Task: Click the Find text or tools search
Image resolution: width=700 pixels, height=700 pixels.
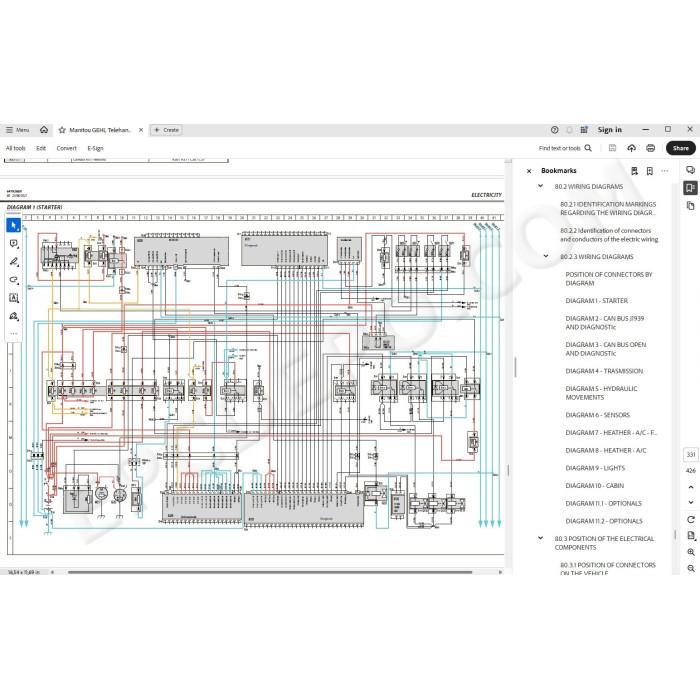Action: 565,148
